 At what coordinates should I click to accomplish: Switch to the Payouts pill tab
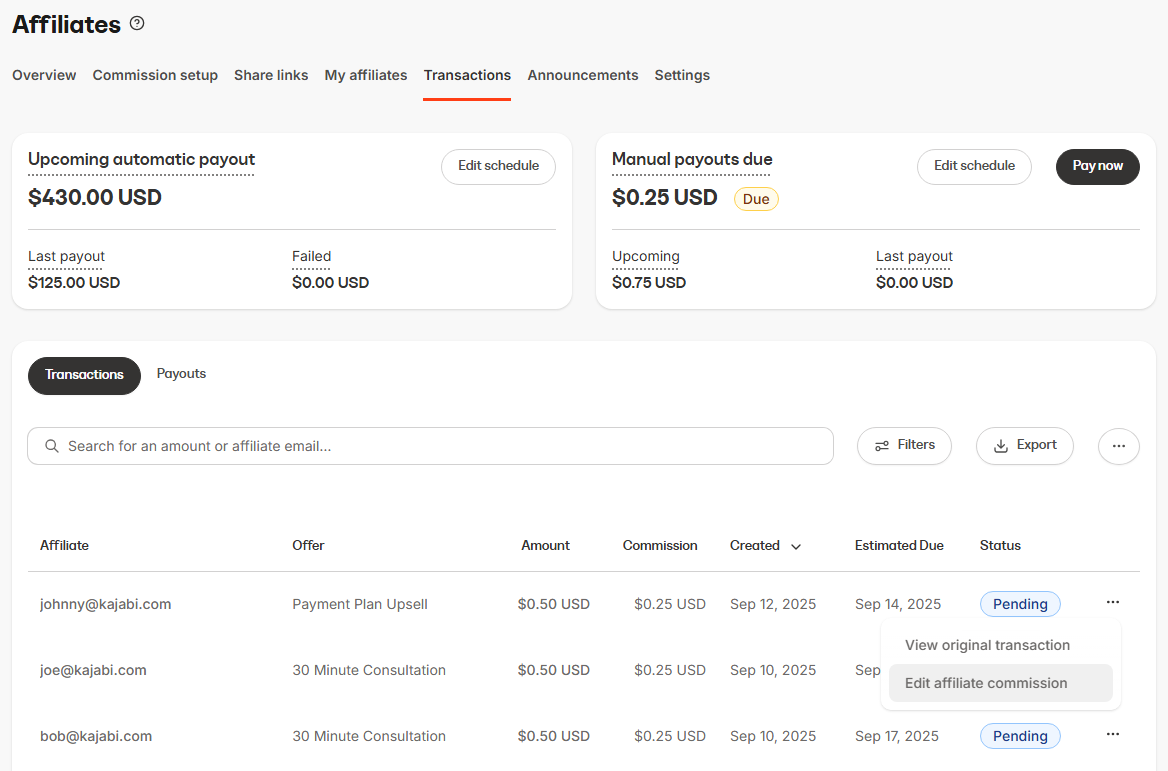pos(181,374)
